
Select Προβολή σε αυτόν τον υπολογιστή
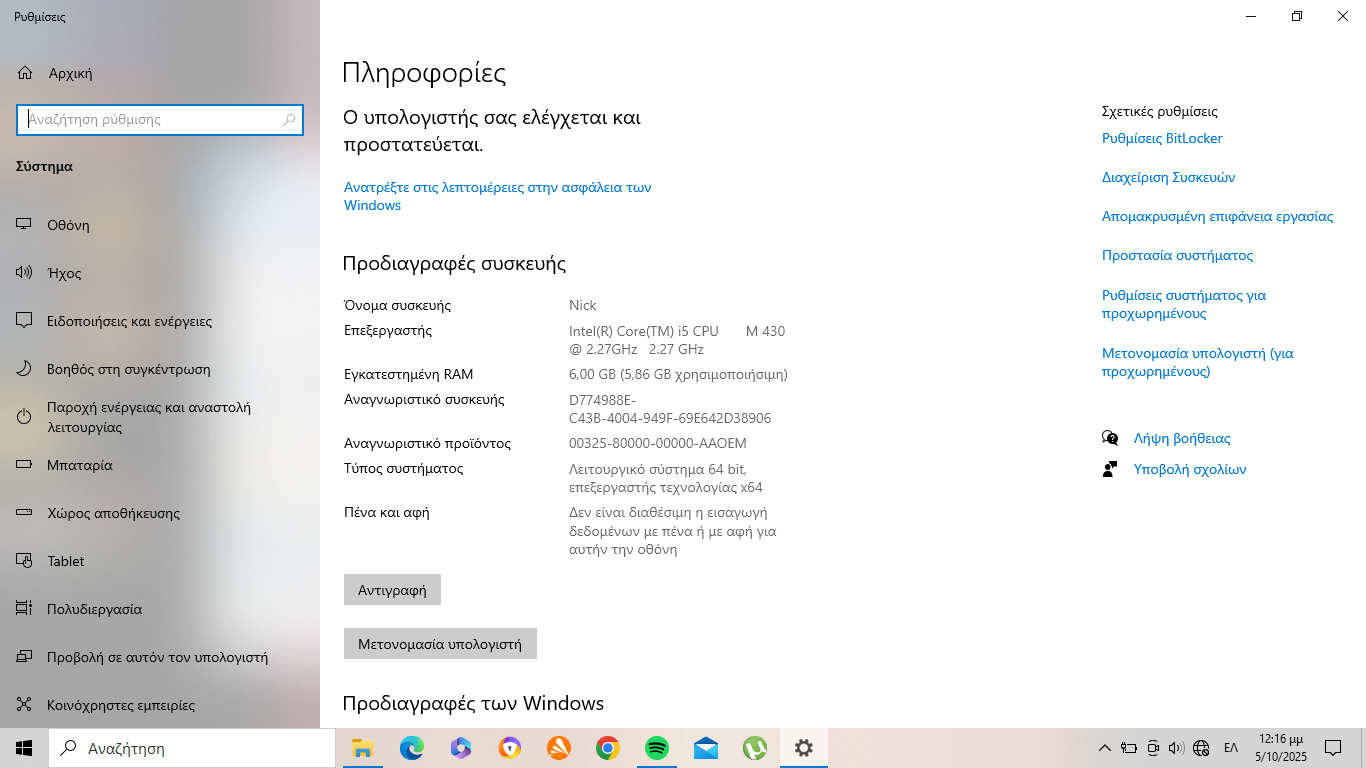pos(160,657)
